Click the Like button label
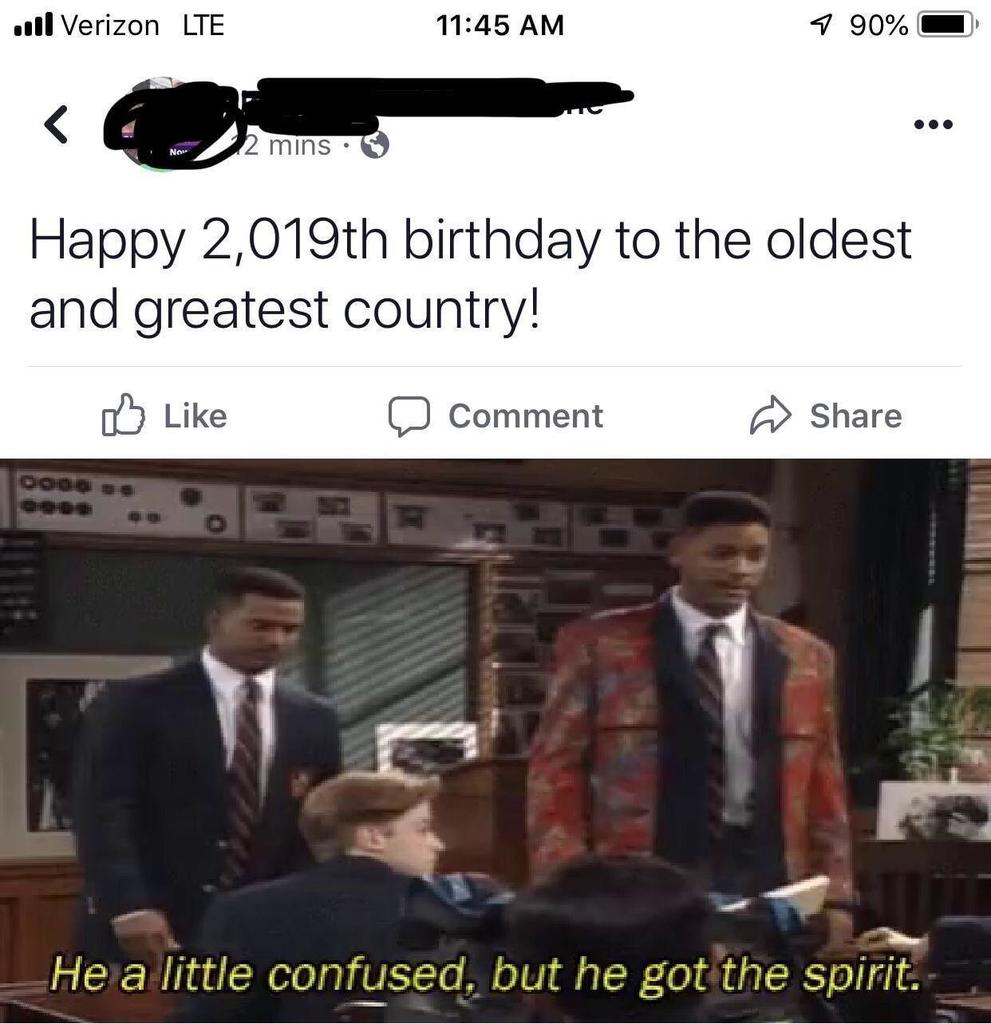Viewport: 991px width, 1024px height. (195, 416)
